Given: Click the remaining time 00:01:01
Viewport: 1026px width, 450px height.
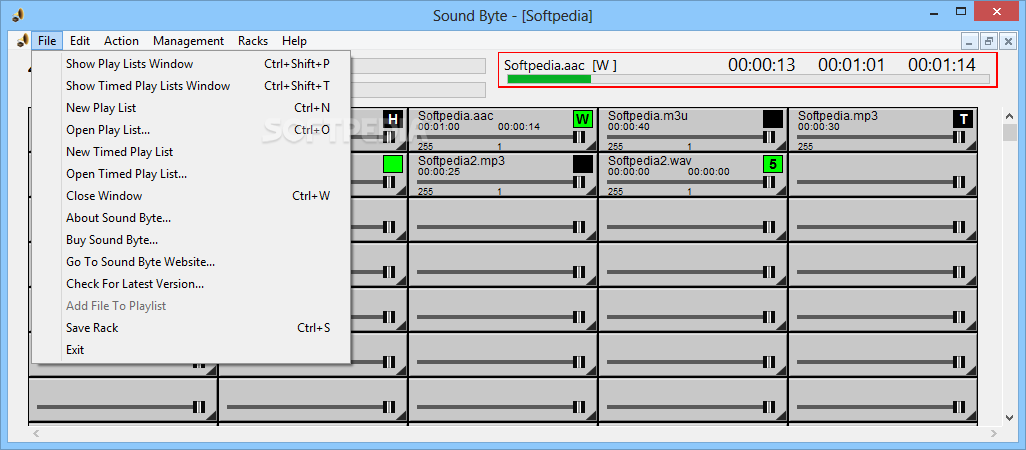Looking at the screenshot, I should pos(851,65).
